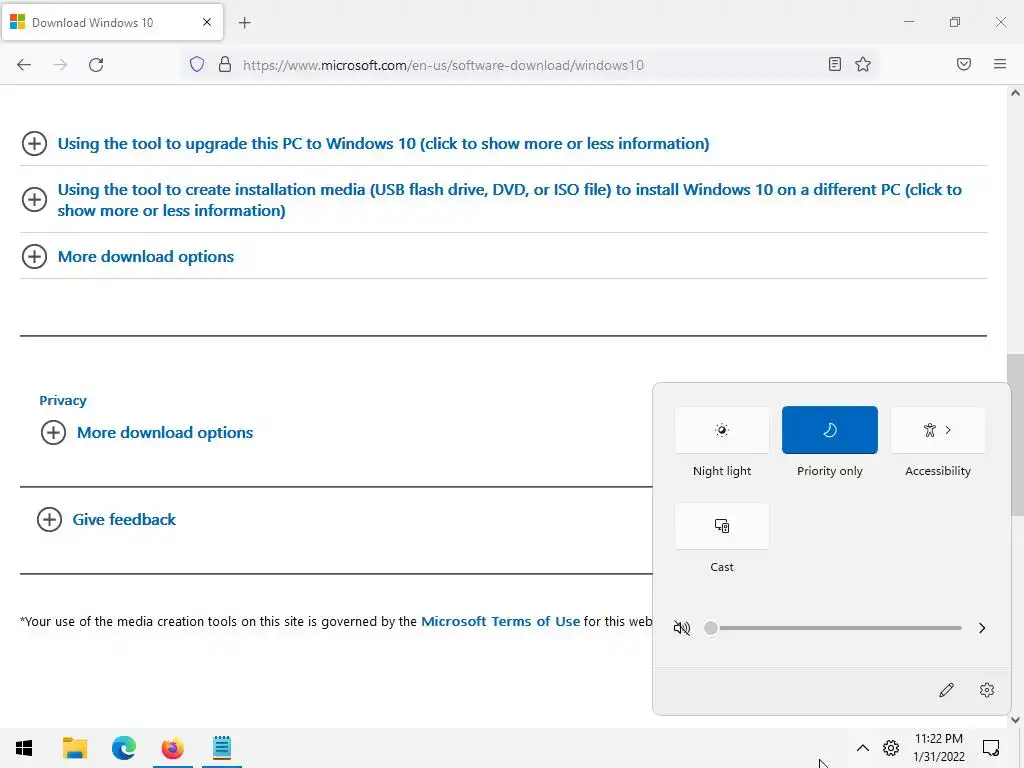Open the clock showing 11:22 PM

coord(938,748)
